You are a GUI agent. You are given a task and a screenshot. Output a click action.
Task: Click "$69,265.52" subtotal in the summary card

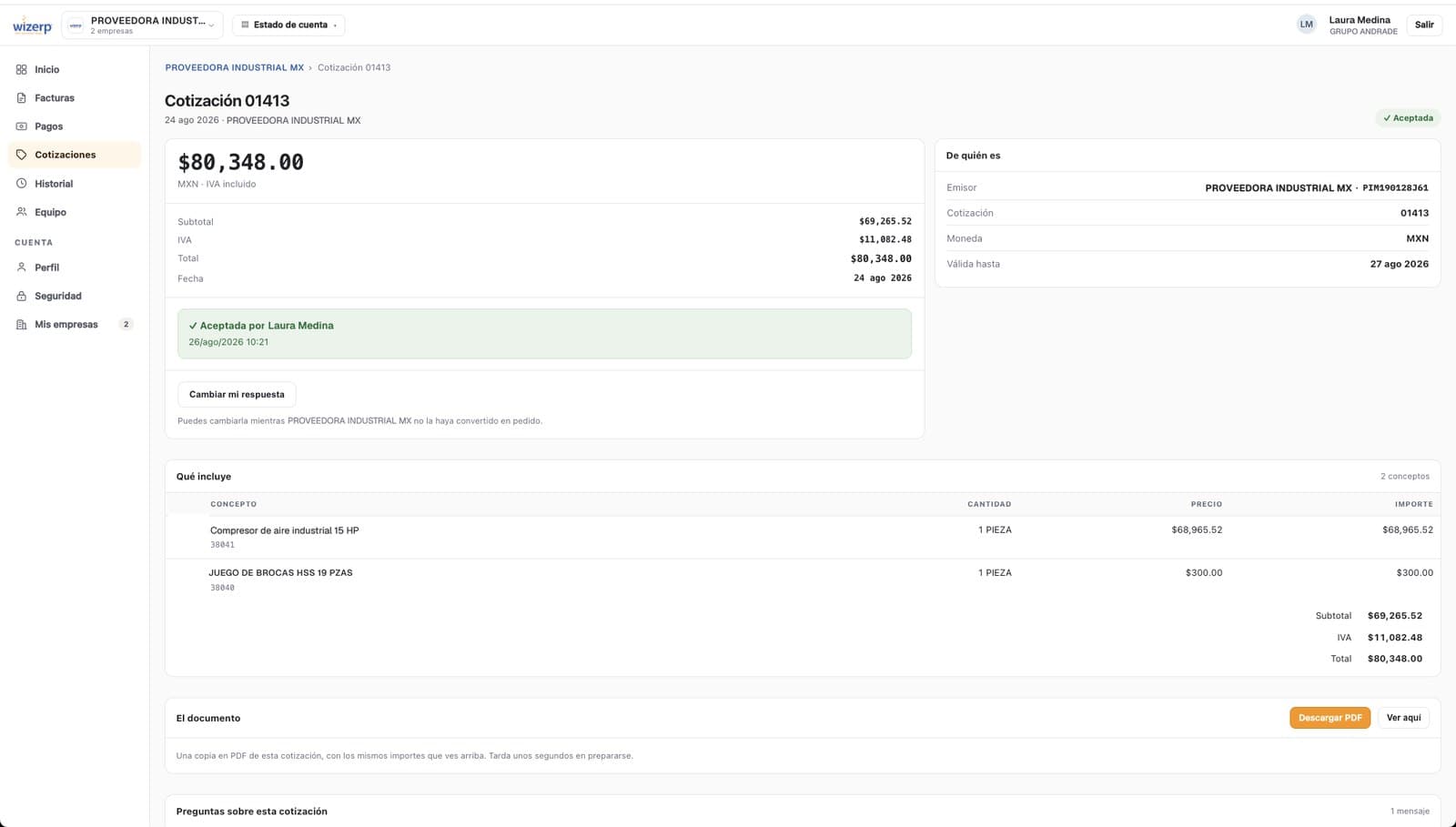pos(885,221)
